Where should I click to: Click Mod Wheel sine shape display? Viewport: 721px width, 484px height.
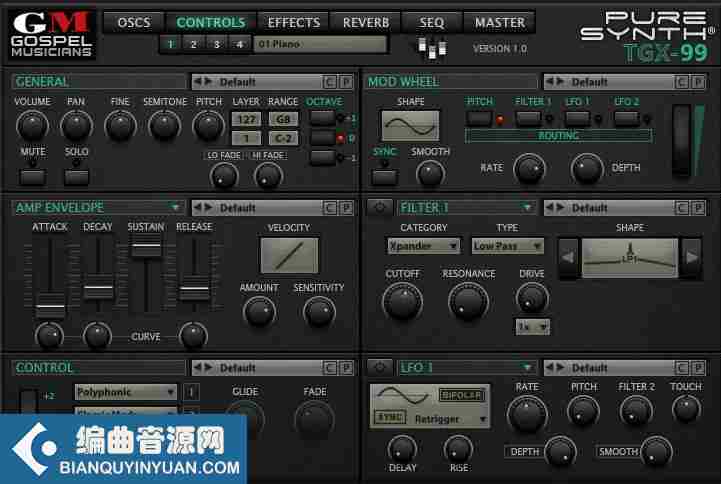[x=410, y=125]
